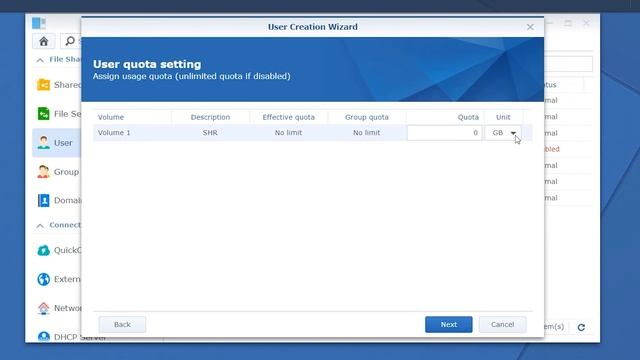Click the Back button in the wizard
Image resolution: width=640 pixels, height=360 pixels.
pyautogui.click(x=122, y=324)
